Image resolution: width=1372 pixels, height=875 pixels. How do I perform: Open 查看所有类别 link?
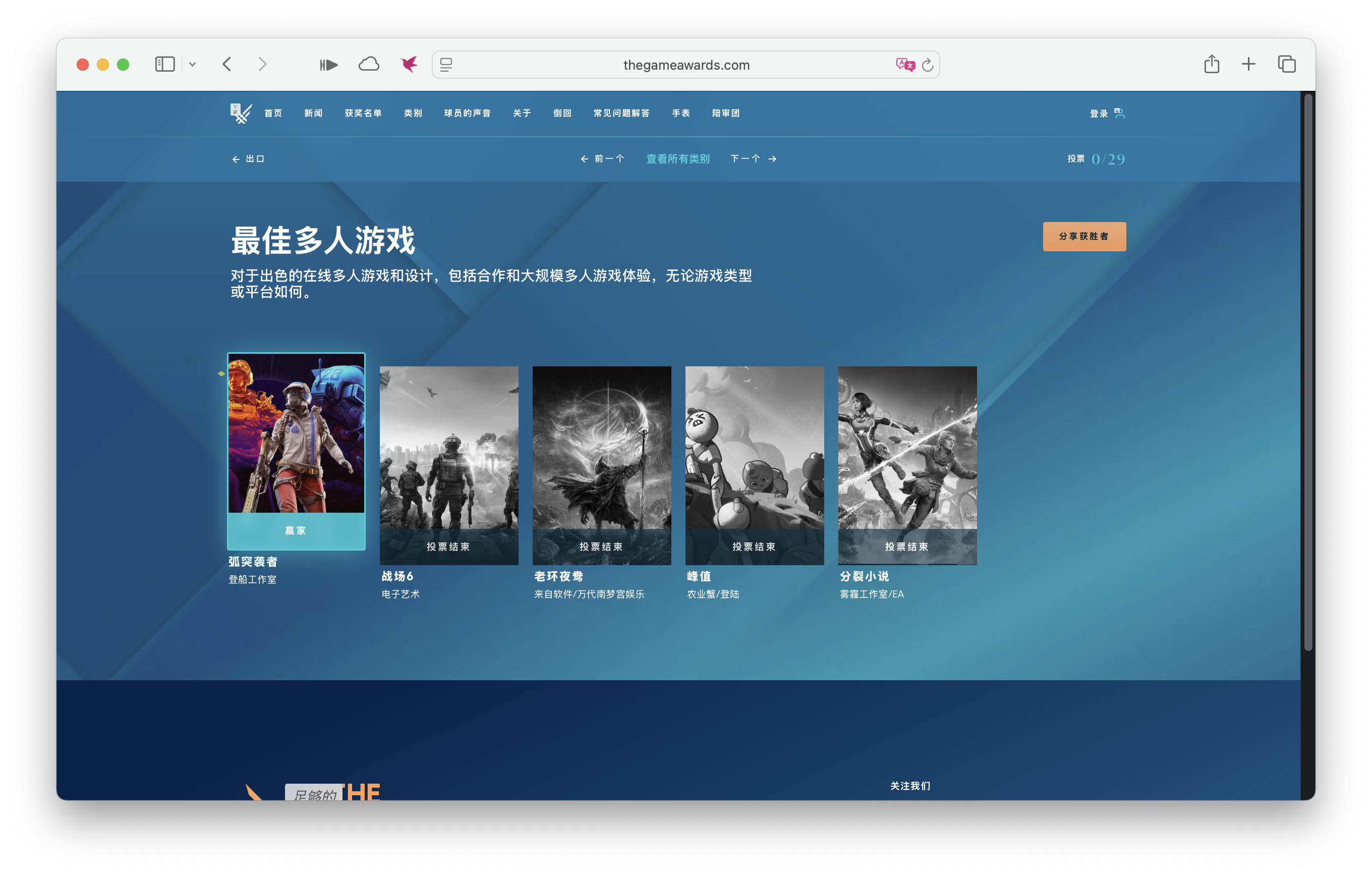coord(677,158)
